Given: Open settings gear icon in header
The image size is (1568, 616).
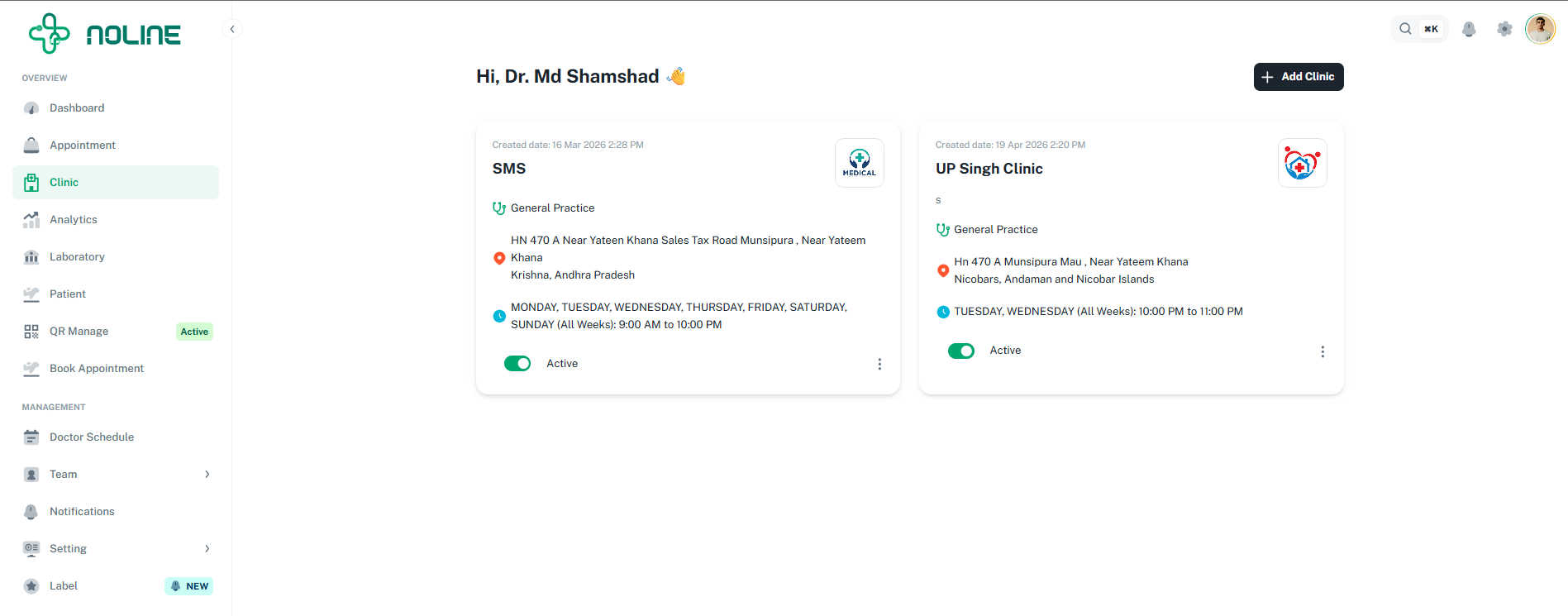Looking at the screenshot, I should (x=1504, y=29).
